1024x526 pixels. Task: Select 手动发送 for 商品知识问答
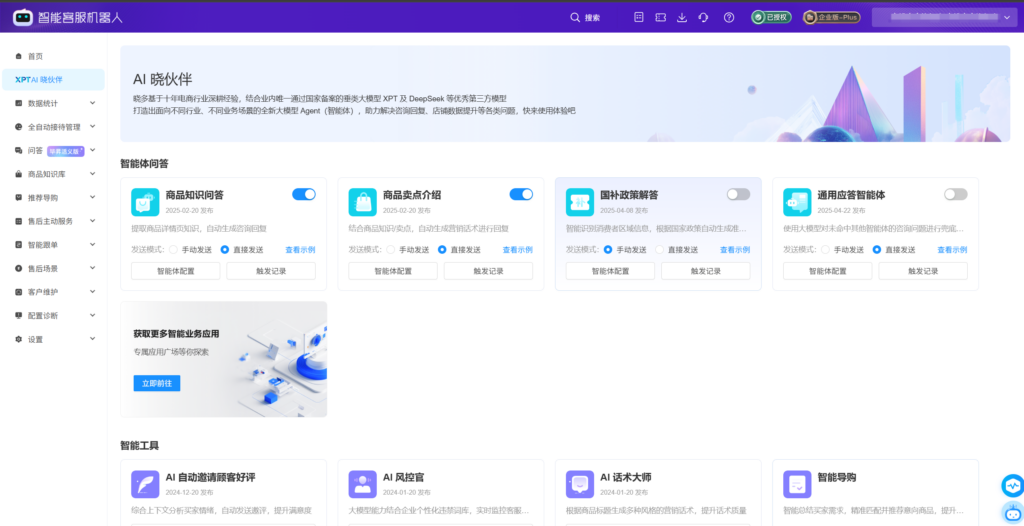(173, 250)
